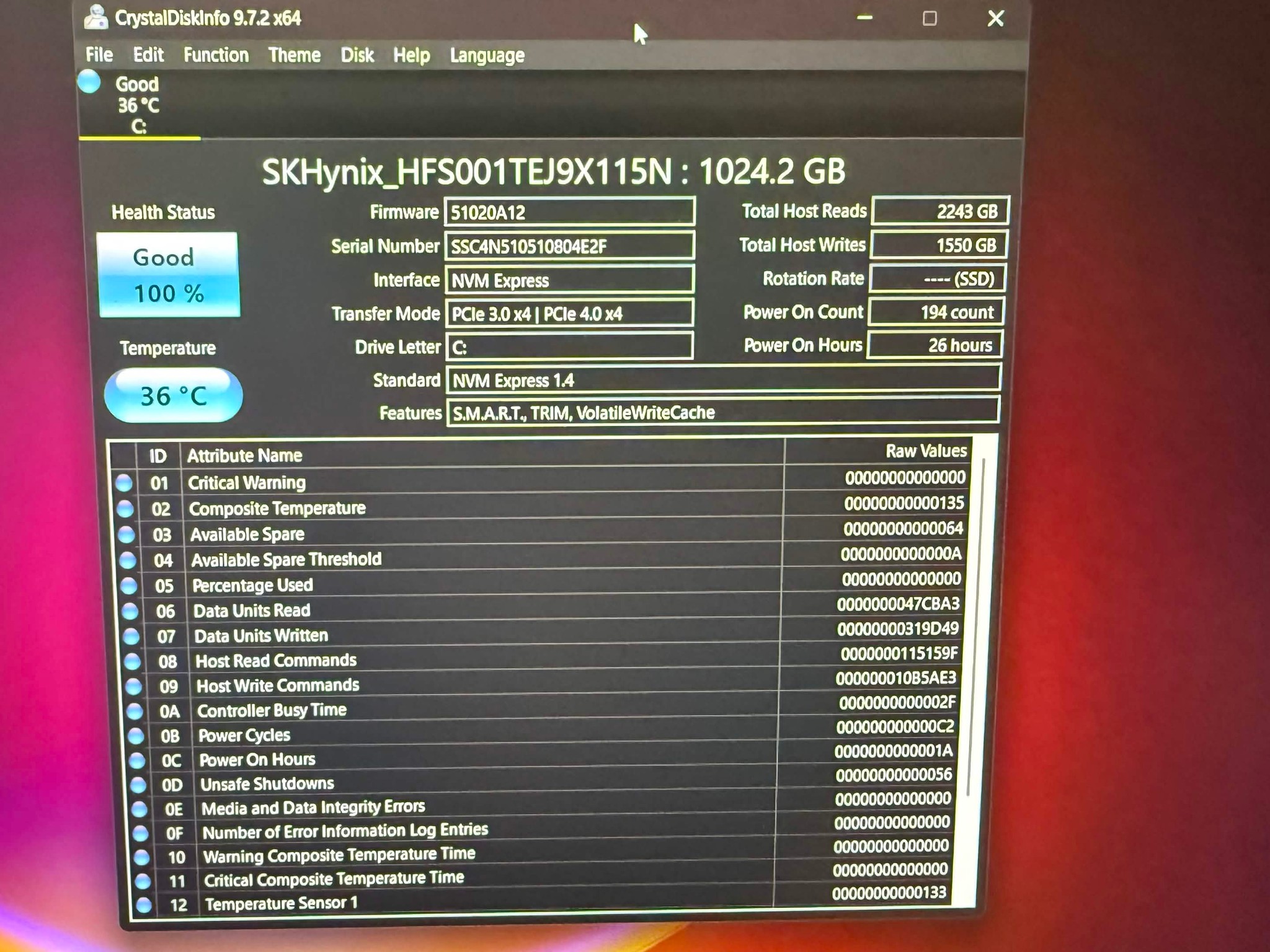
Task: Open the Disk menu
Action: (357, 55)
